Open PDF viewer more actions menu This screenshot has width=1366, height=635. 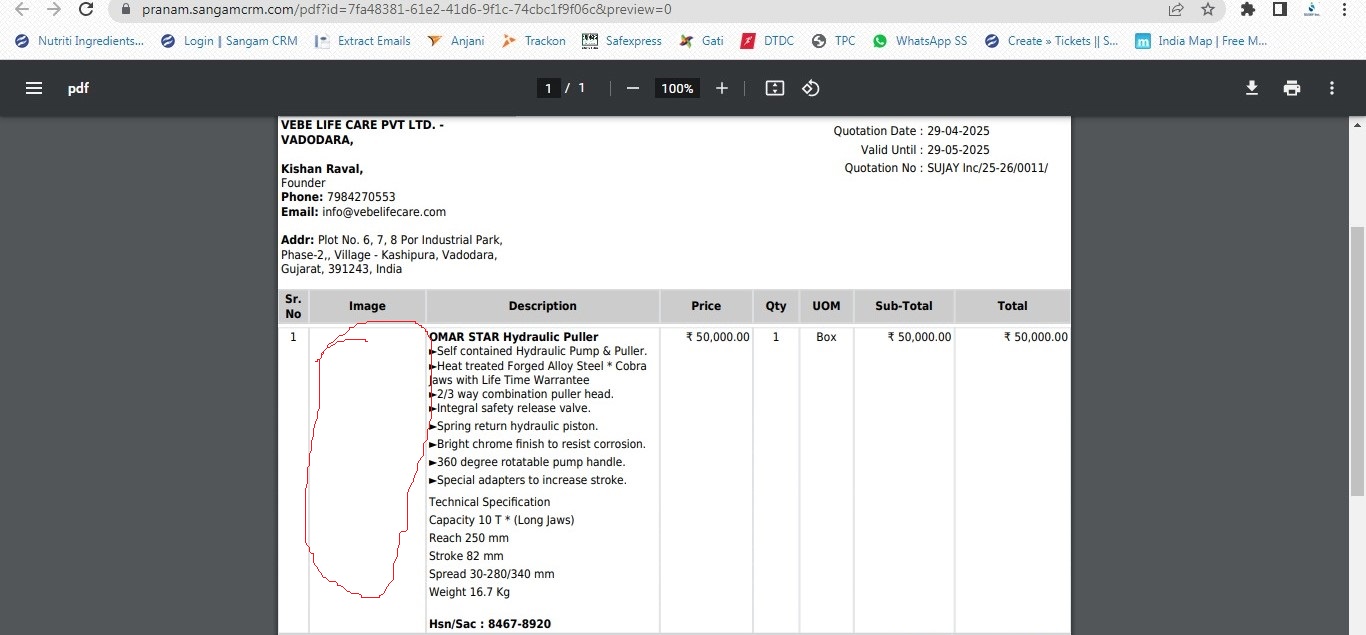[x=1332, y=88]
